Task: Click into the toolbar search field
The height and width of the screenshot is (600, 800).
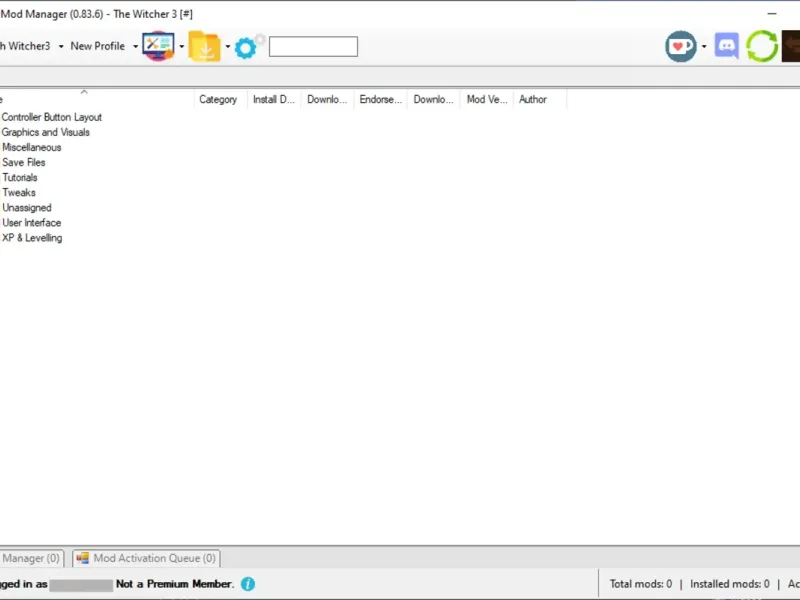Action: [313, 46]
